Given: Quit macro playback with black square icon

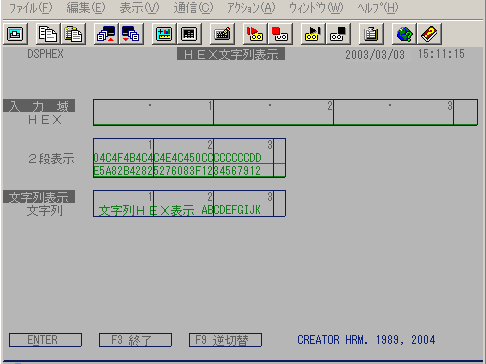Looking at the screenshot, I should [x=338, y=34].
